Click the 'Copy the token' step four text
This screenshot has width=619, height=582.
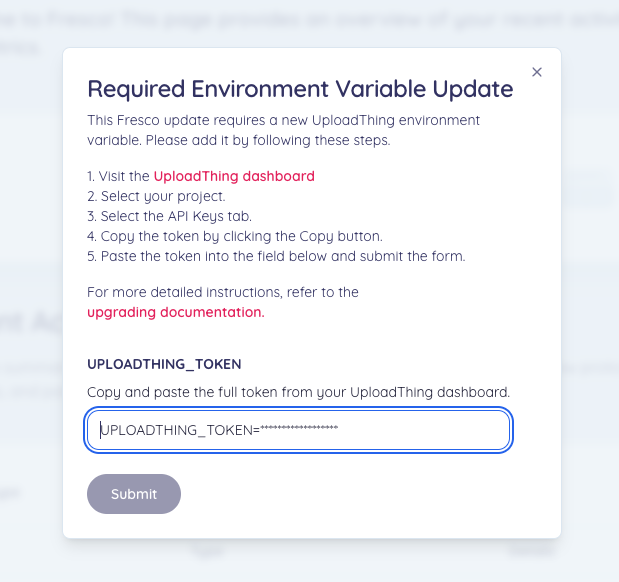pos(234,236)
